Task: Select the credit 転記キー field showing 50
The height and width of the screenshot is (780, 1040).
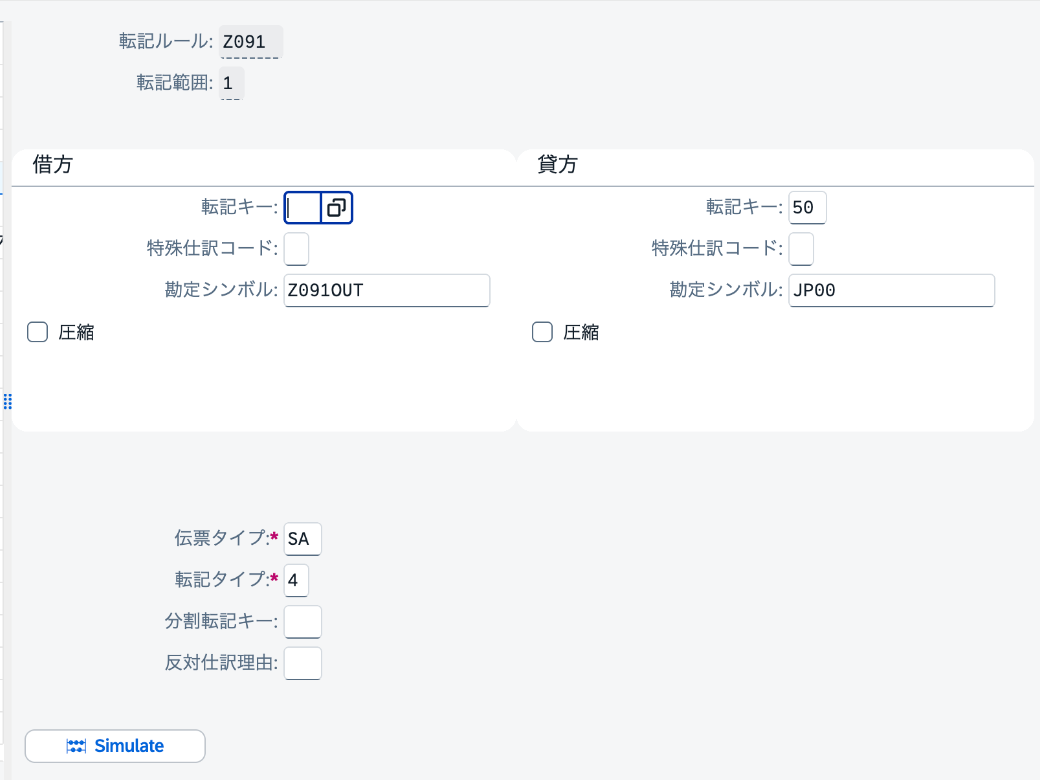Action: pos(807,208)
